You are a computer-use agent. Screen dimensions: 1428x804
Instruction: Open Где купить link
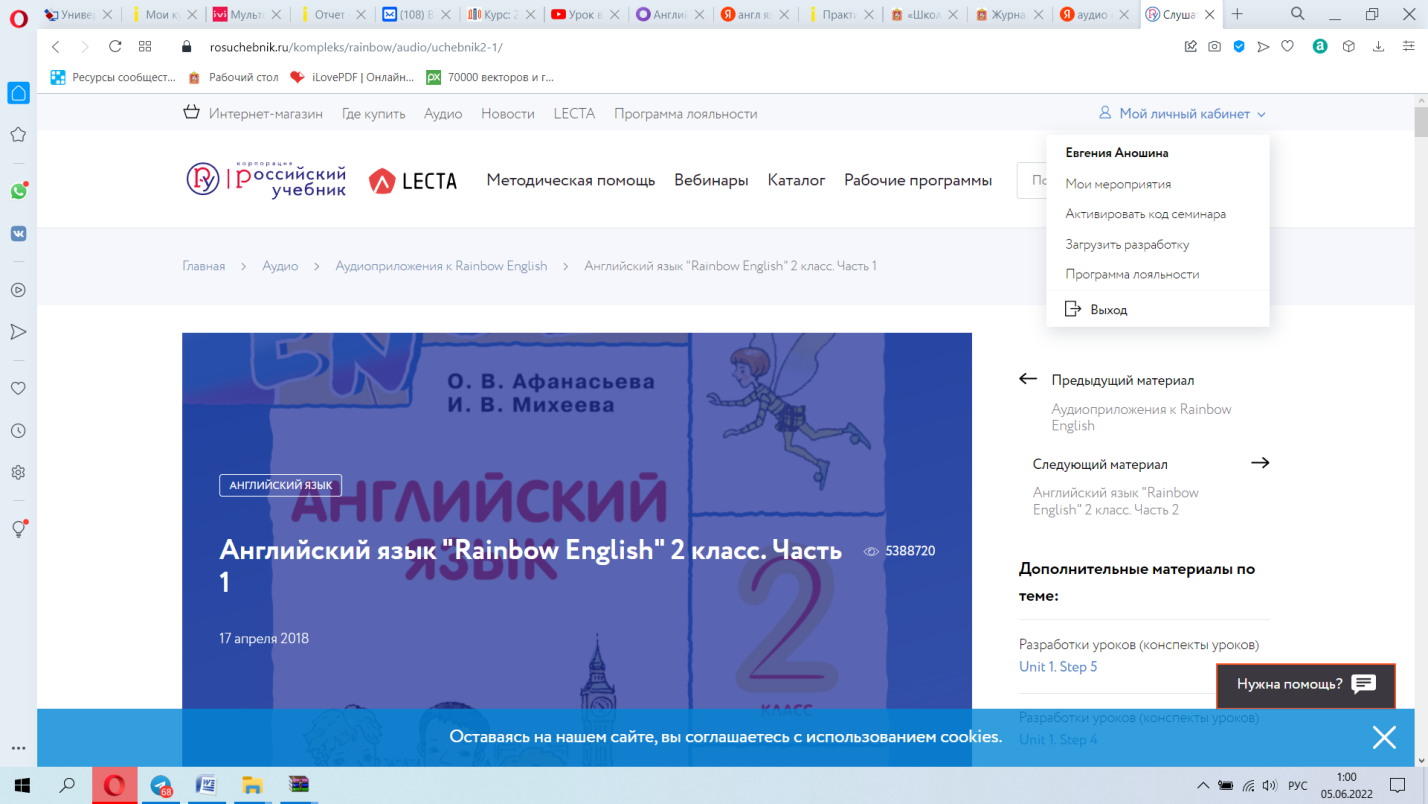374,114
